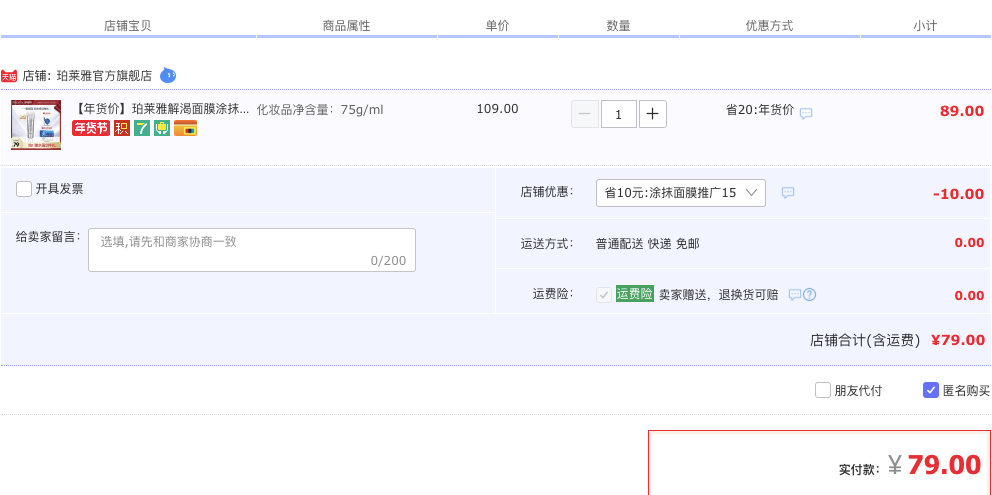This screenshot has height=495, width=992.
Task: Click the quantity input field
Action: (x=619, y=114)
